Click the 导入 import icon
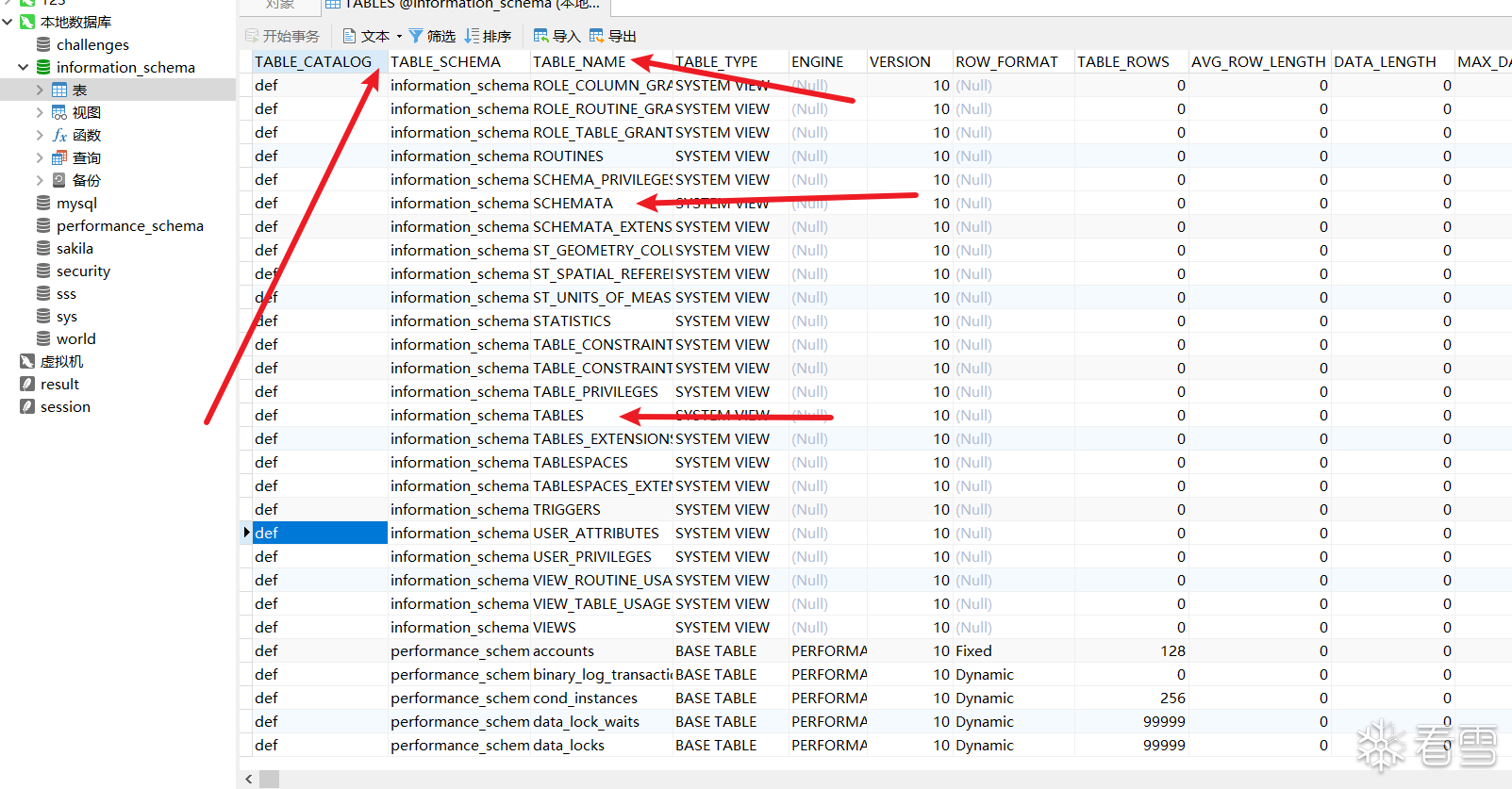The height and width of the screenshot is (789, 1512). tap(540, 36)
